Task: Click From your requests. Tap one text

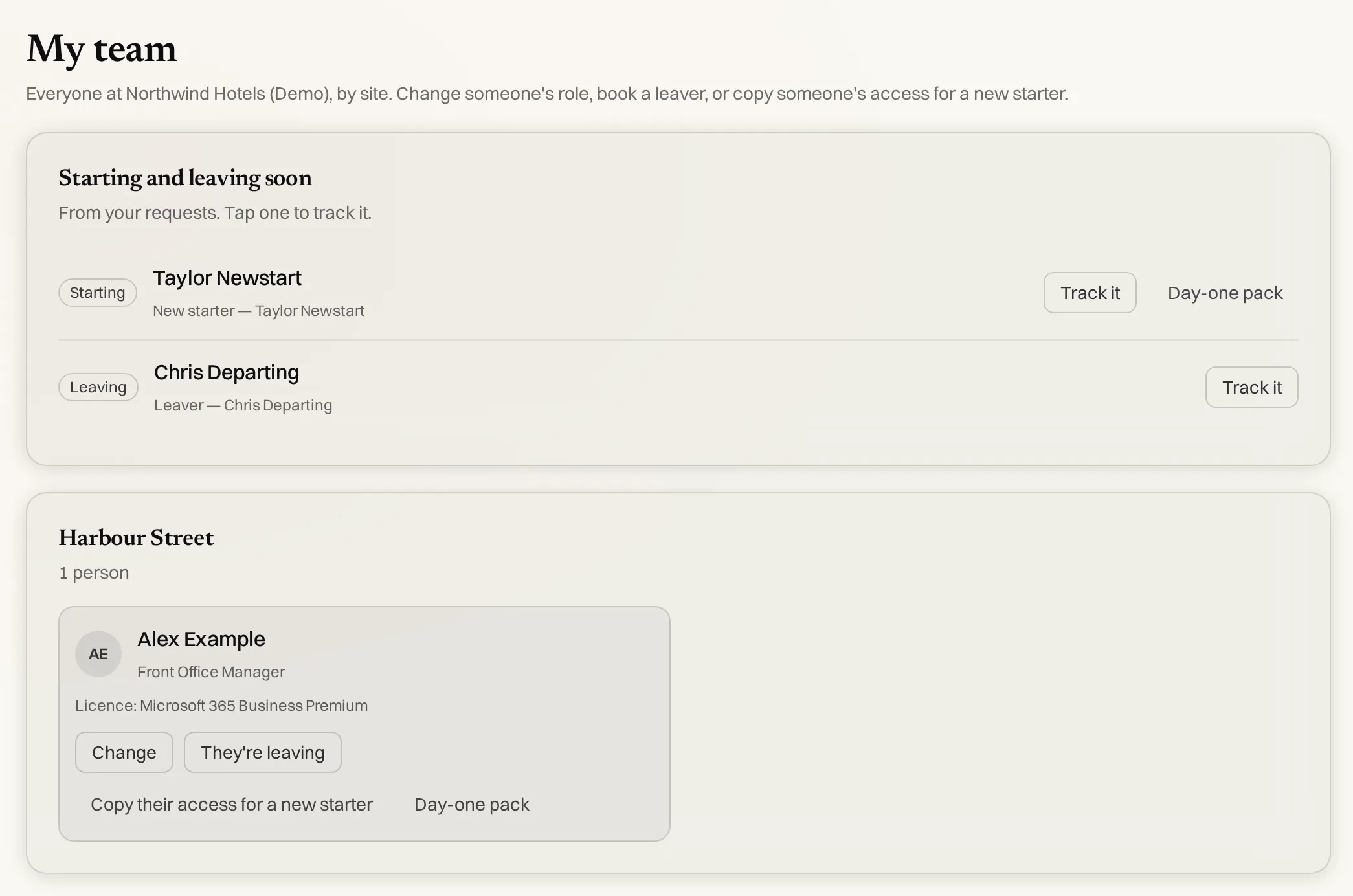Action: [x=215, y=213]
